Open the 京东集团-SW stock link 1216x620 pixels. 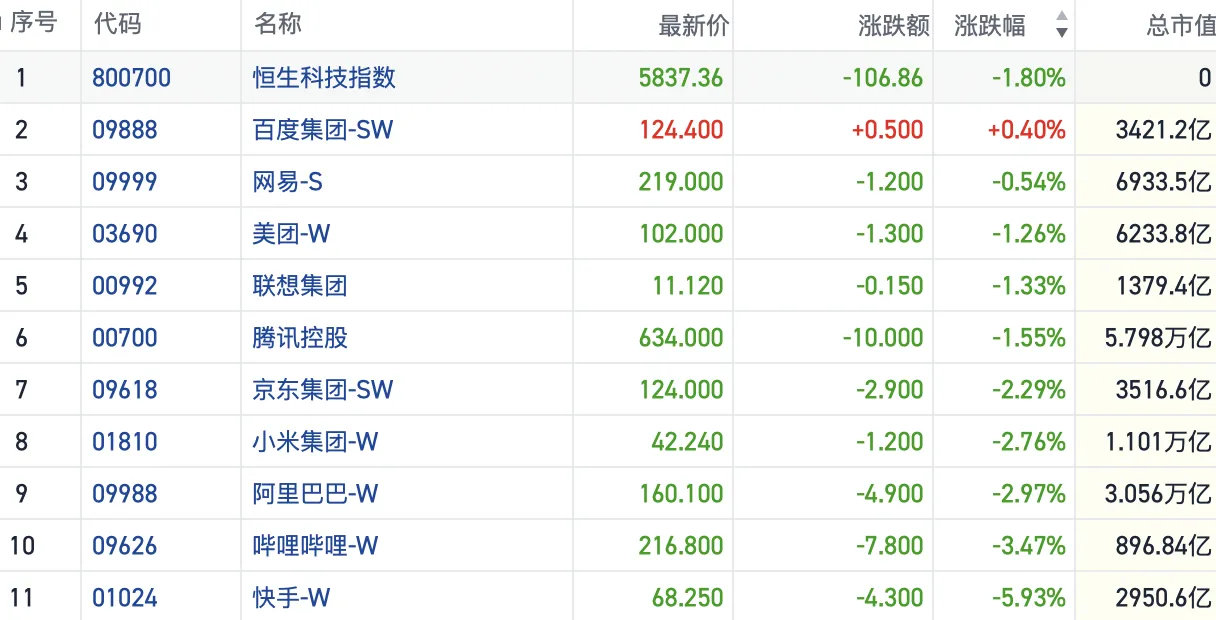(x=323, y=390)
